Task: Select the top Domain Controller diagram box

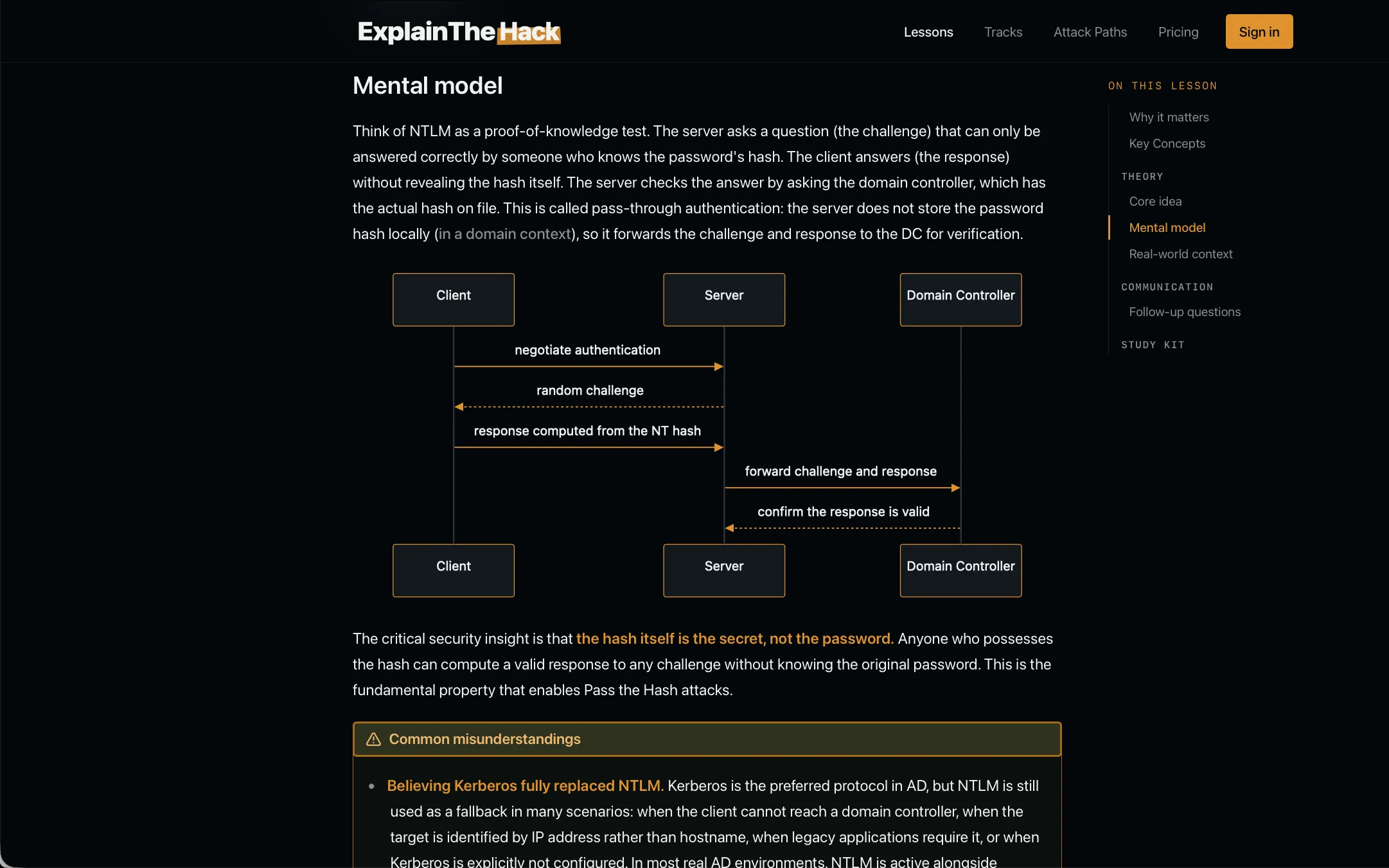Action: [960, 299]
